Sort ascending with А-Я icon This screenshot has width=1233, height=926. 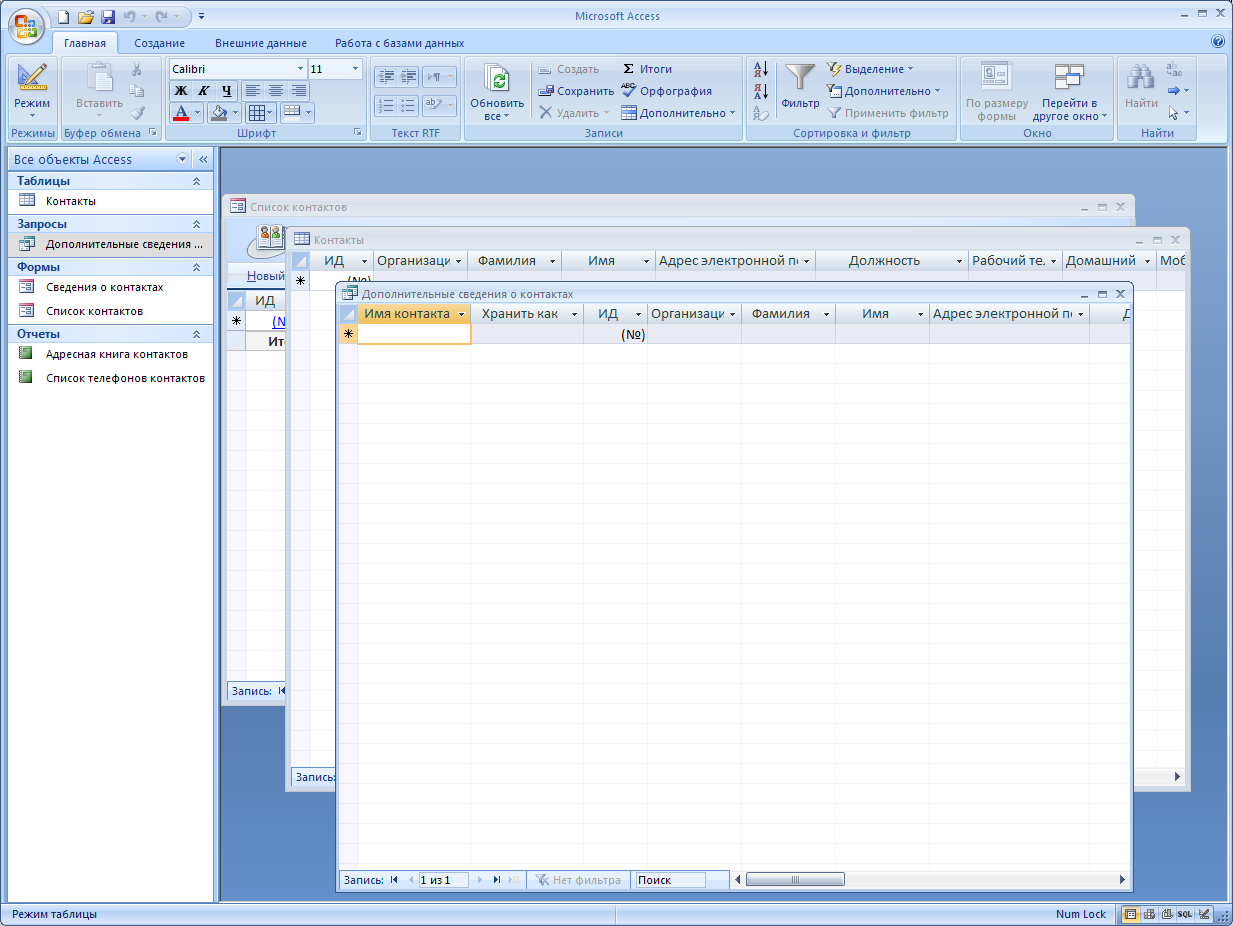tap(760, 69)
